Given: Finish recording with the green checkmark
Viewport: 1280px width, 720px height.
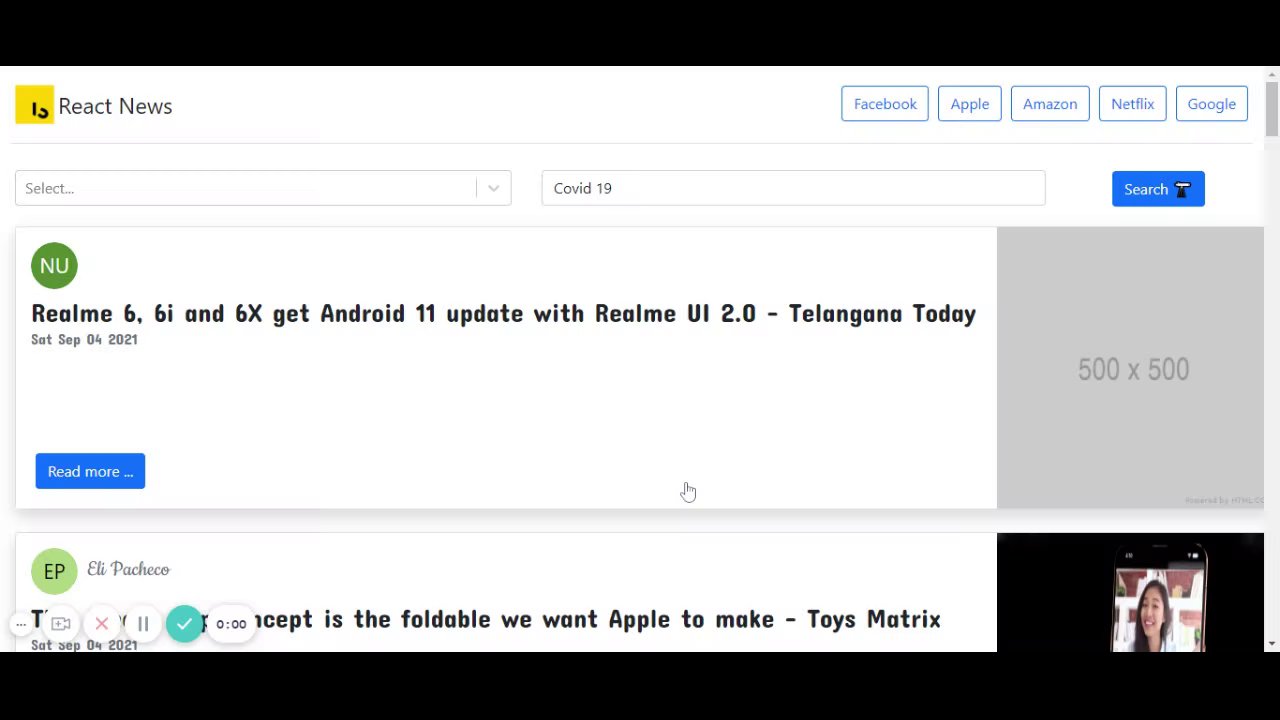Looking at the screenshot, I should (x=184, y=624).
